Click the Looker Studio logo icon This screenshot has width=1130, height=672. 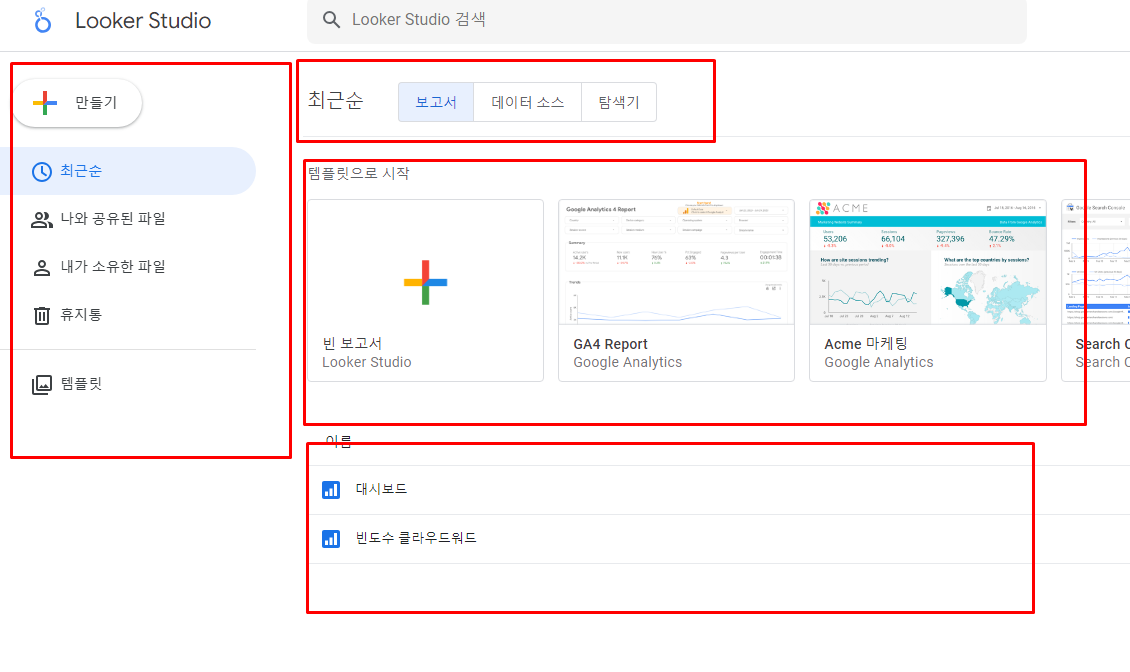[43, 20]
